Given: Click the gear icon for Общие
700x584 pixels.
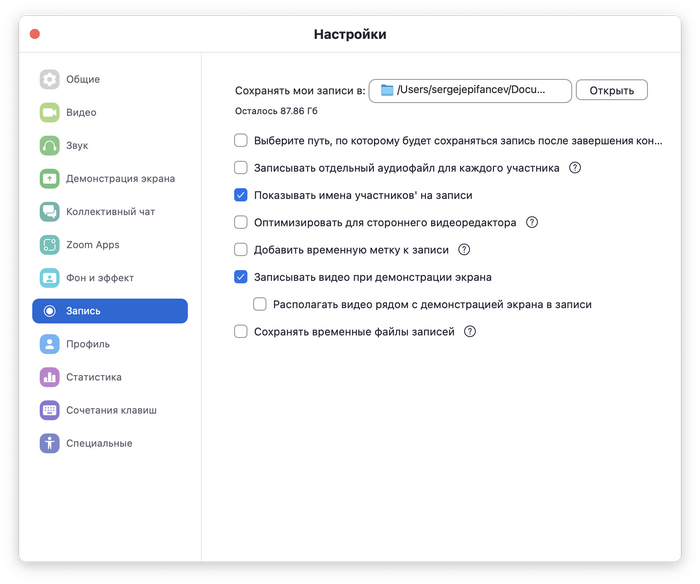Looking at the screenshot, I should 50,80.
